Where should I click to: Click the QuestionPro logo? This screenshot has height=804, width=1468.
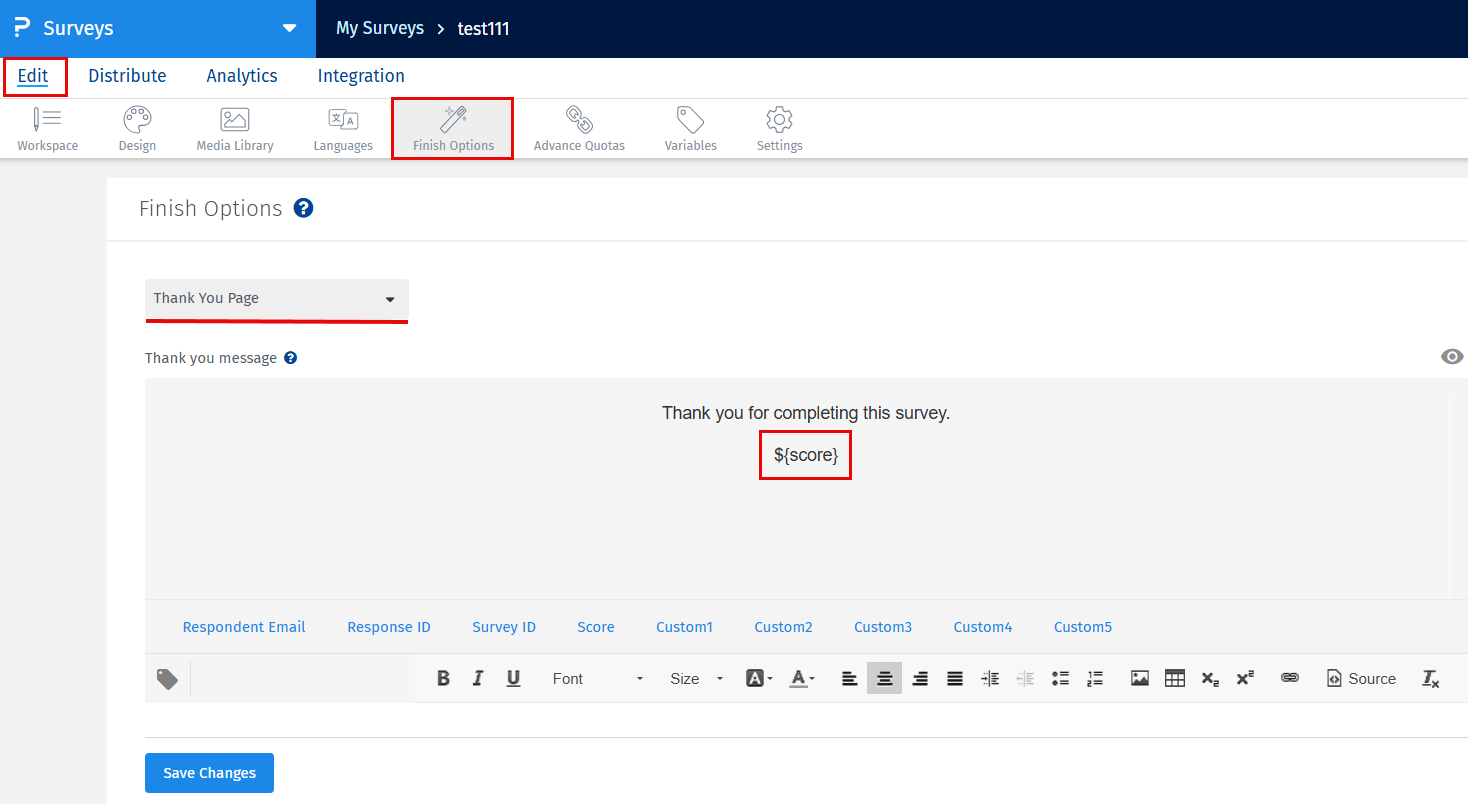tap(23, 28)
